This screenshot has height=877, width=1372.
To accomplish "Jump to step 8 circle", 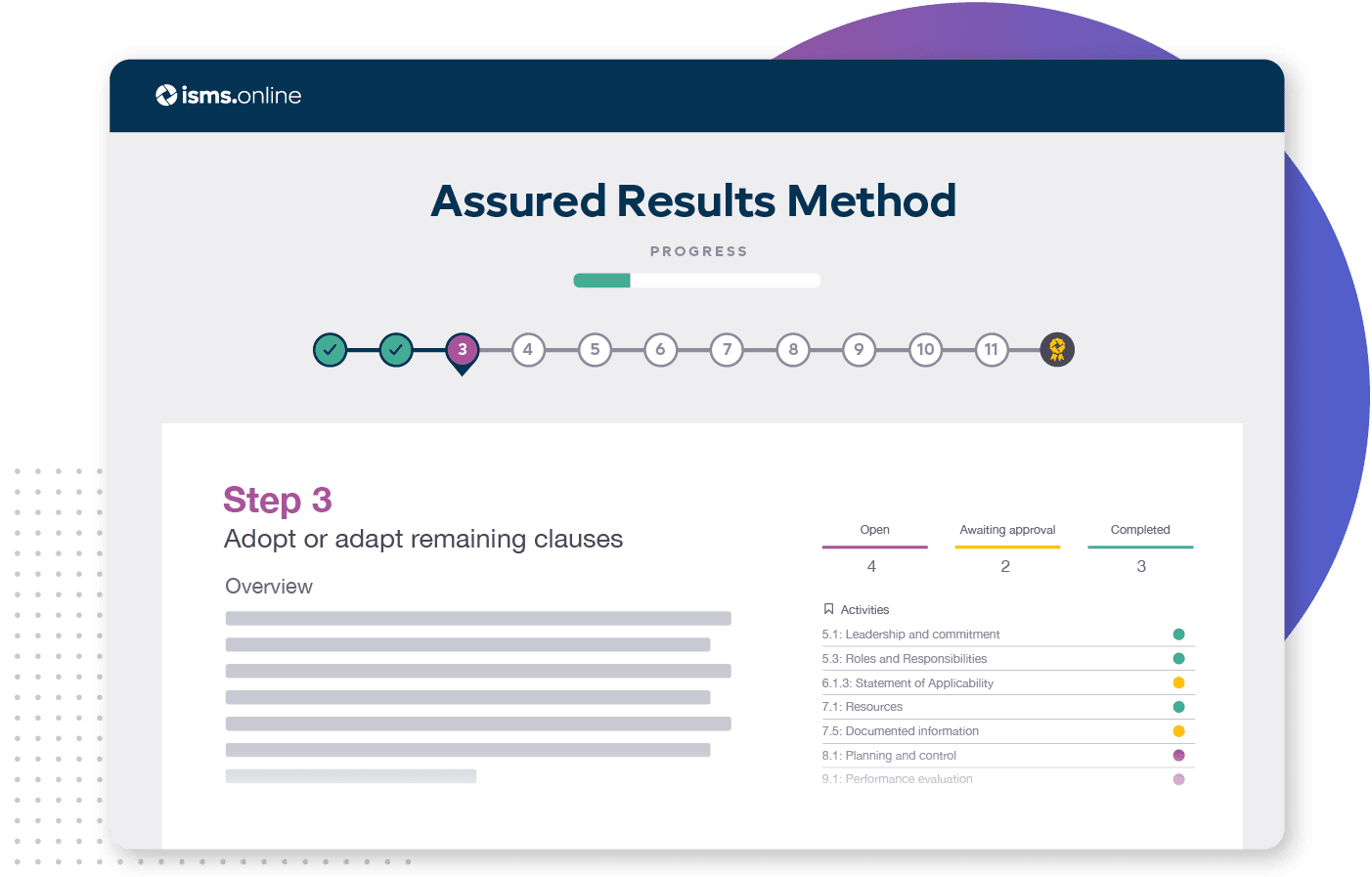I will coord(793,349).
